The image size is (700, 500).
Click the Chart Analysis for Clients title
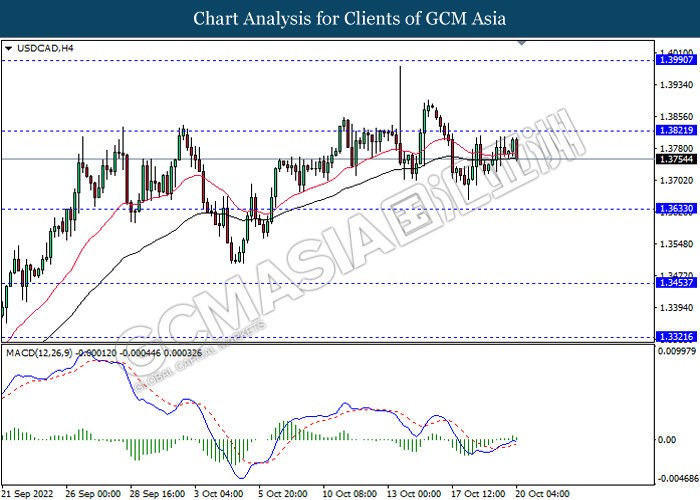coord(350,19)
